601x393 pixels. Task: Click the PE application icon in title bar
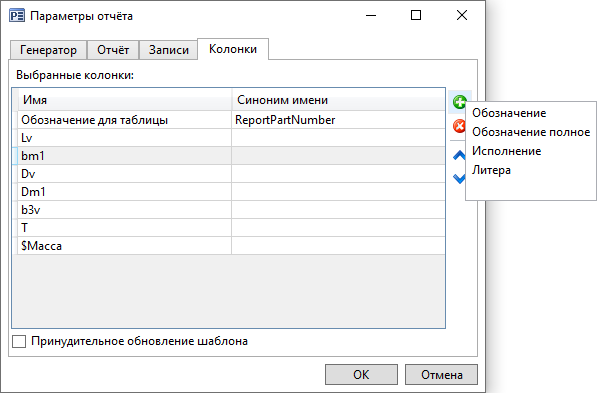[x=17, y=16]
